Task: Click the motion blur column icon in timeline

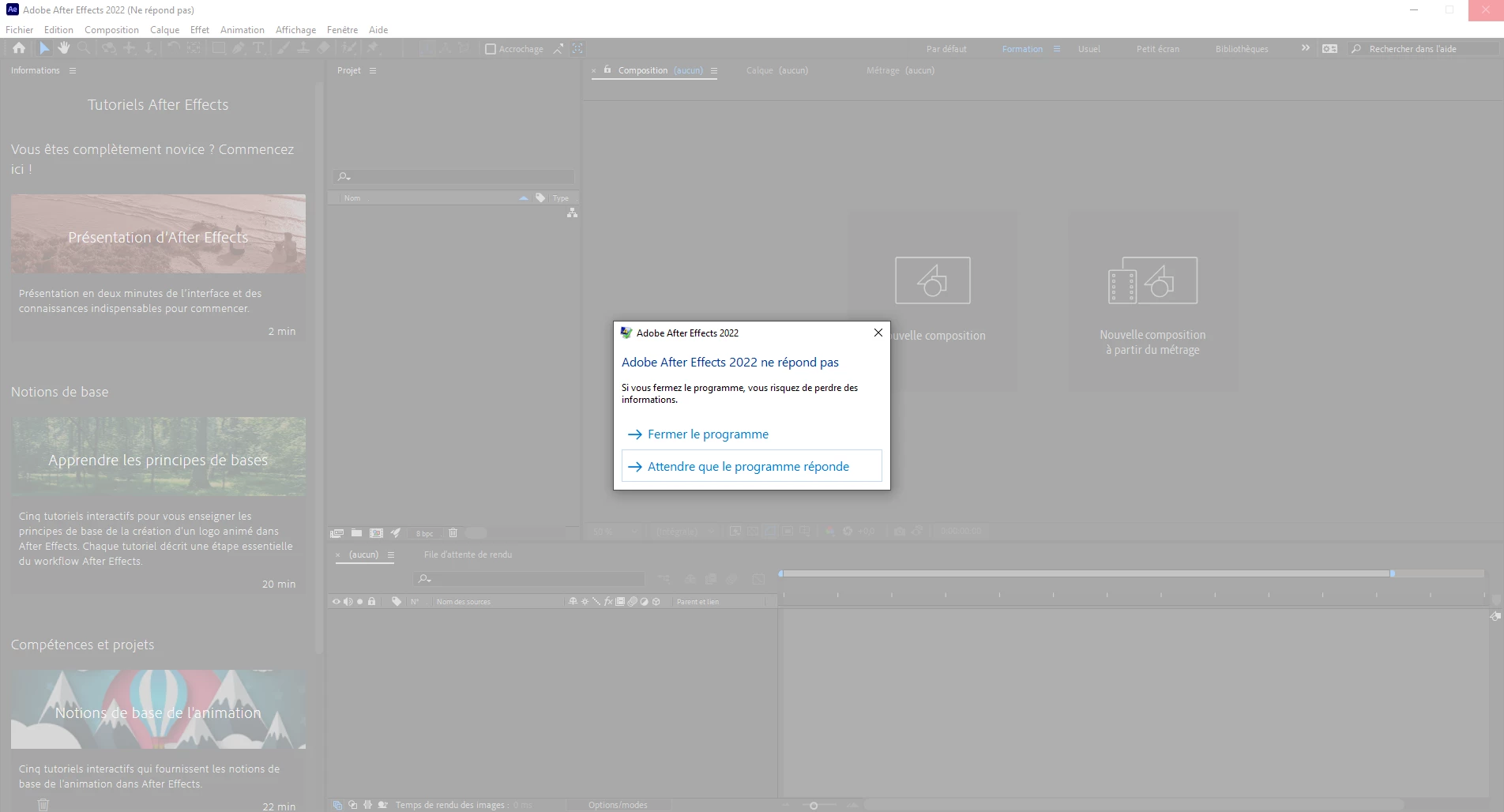Action: [x=632, y=602]
